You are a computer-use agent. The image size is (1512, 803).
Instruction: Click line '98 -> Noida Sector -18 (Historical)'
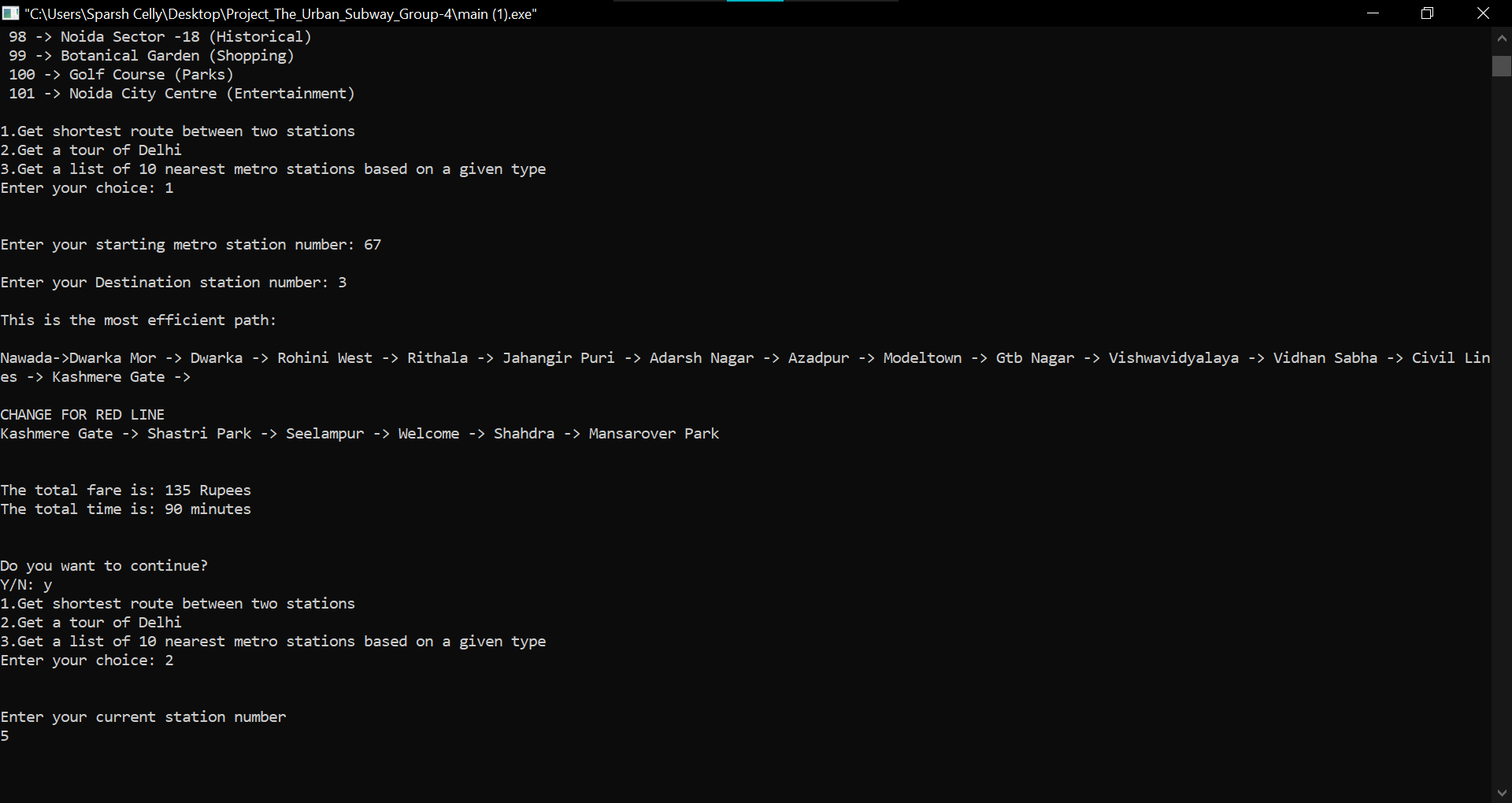pyautogui.click(x=161, y=37)
